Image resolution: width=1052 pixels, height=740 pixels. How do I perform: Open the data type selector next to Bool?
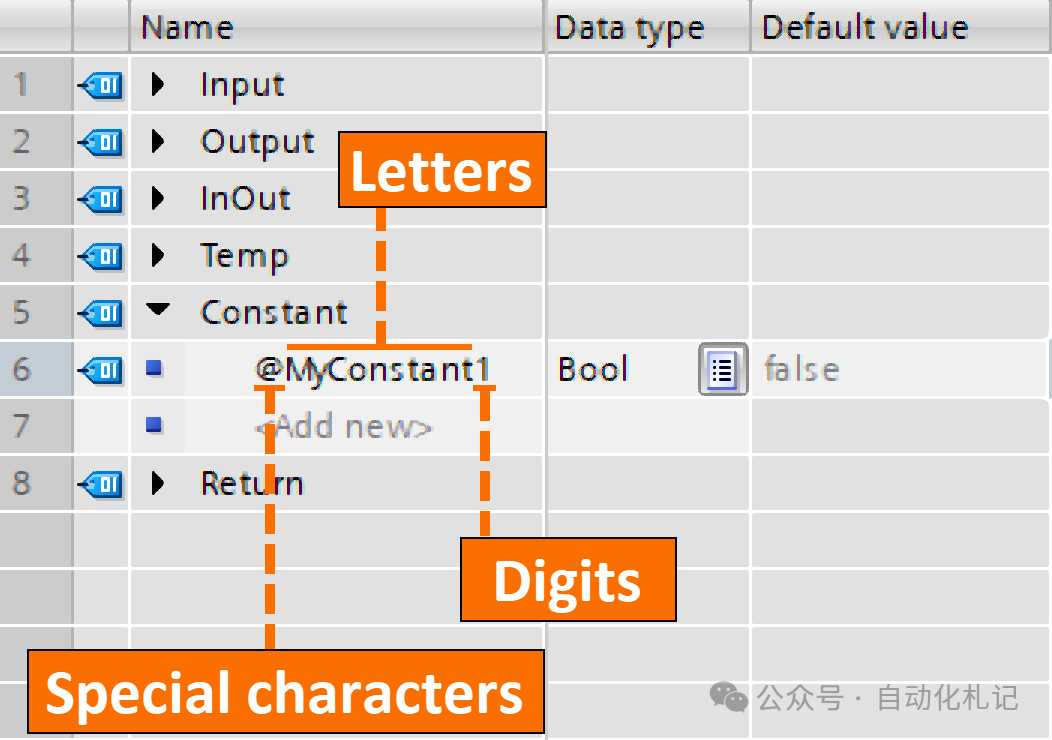coord(723,369)
